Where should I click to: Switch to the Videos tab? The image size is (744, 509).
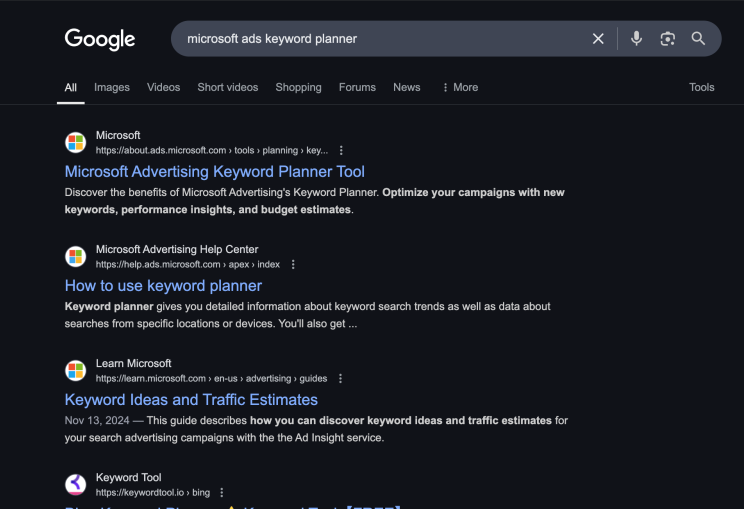[x=164, y=87]
